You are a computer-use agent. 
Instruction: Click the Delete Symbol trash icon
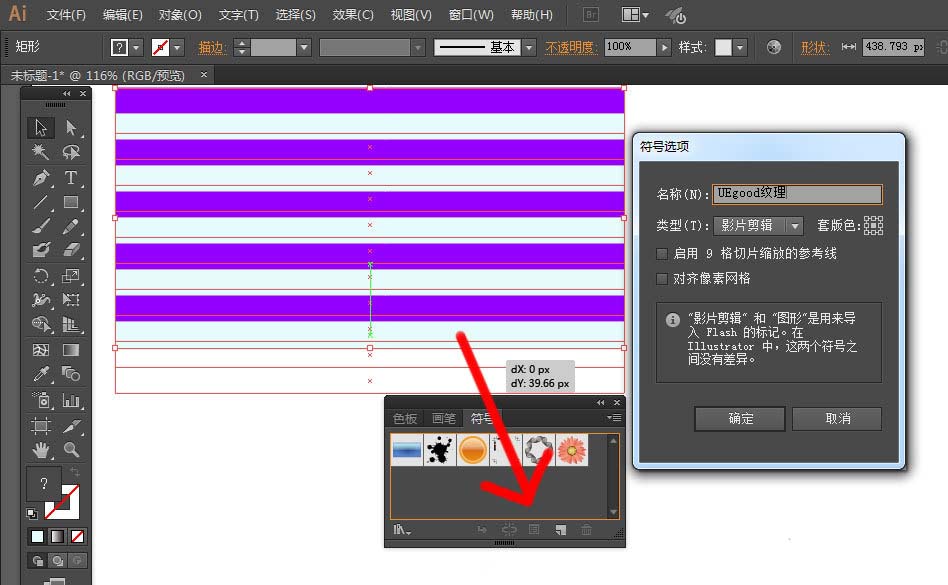pos(586,530)
